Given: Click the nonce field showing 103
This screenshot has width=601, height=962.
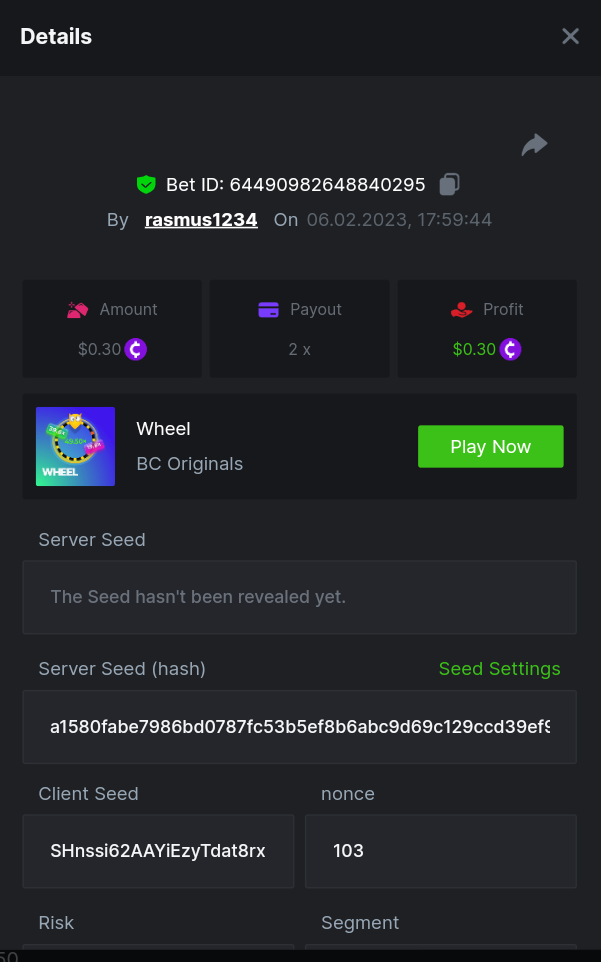Looking at the screenshot, I should [x=440, y=851].
